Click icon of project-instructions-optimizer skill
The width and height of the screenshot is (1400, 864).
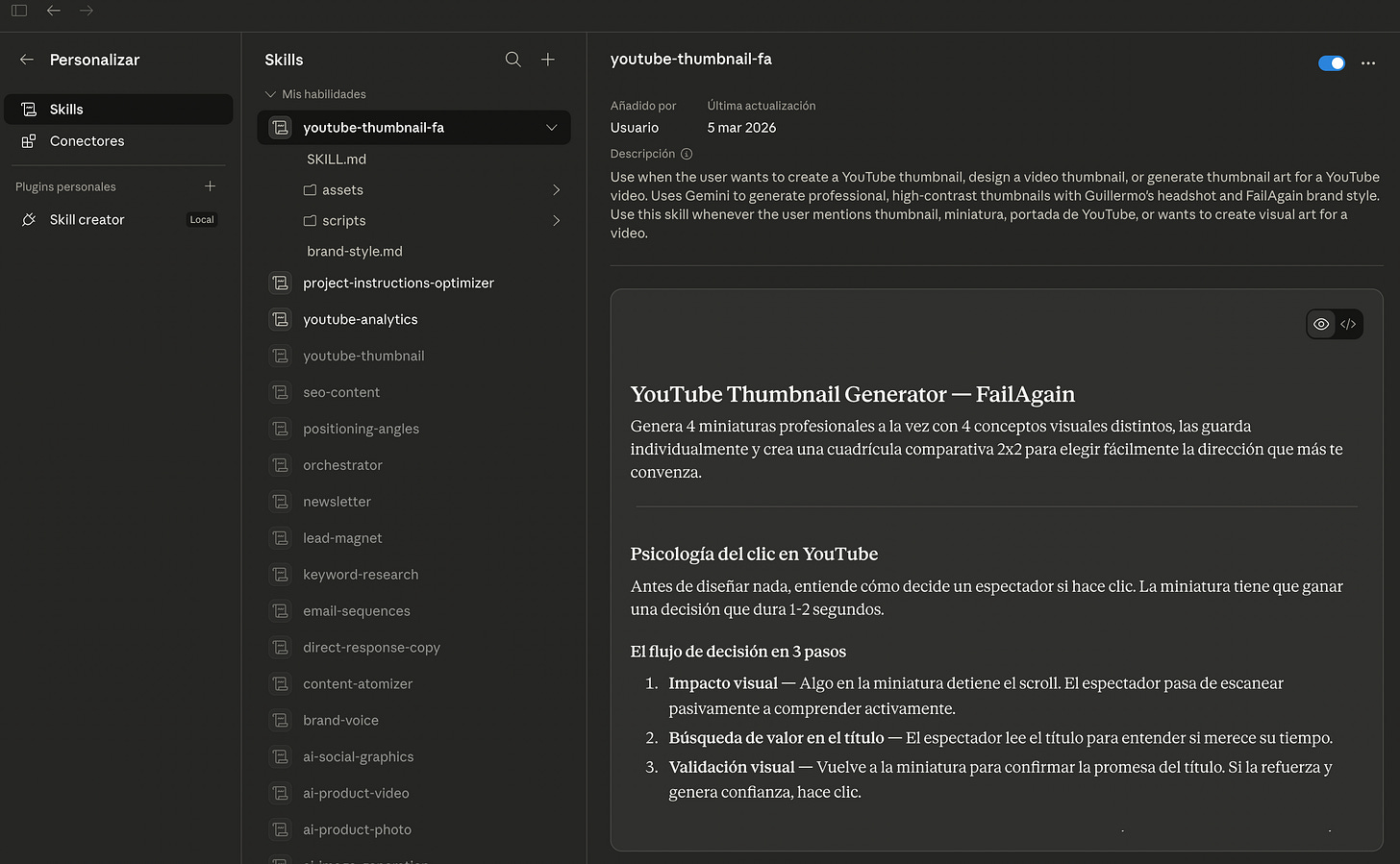click(280, 284)
